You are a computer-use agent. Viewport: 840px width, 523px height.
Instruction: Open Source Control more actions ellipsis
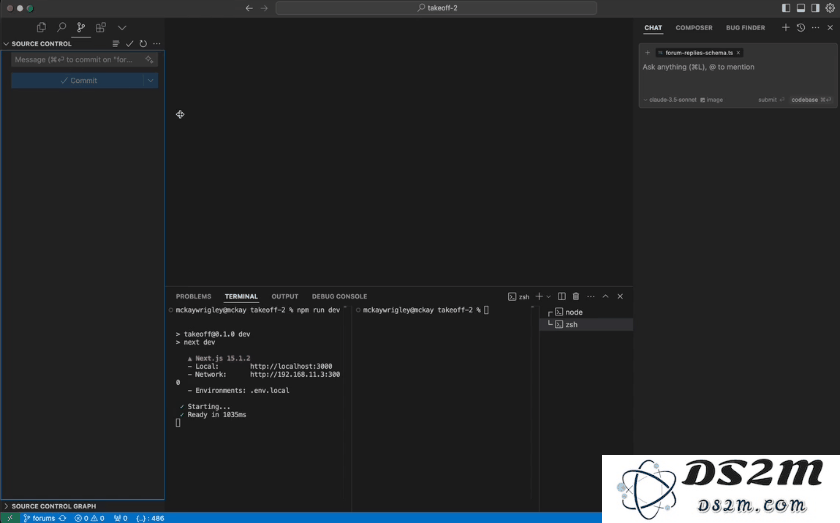pyautogui.click(x=156, y=44)
